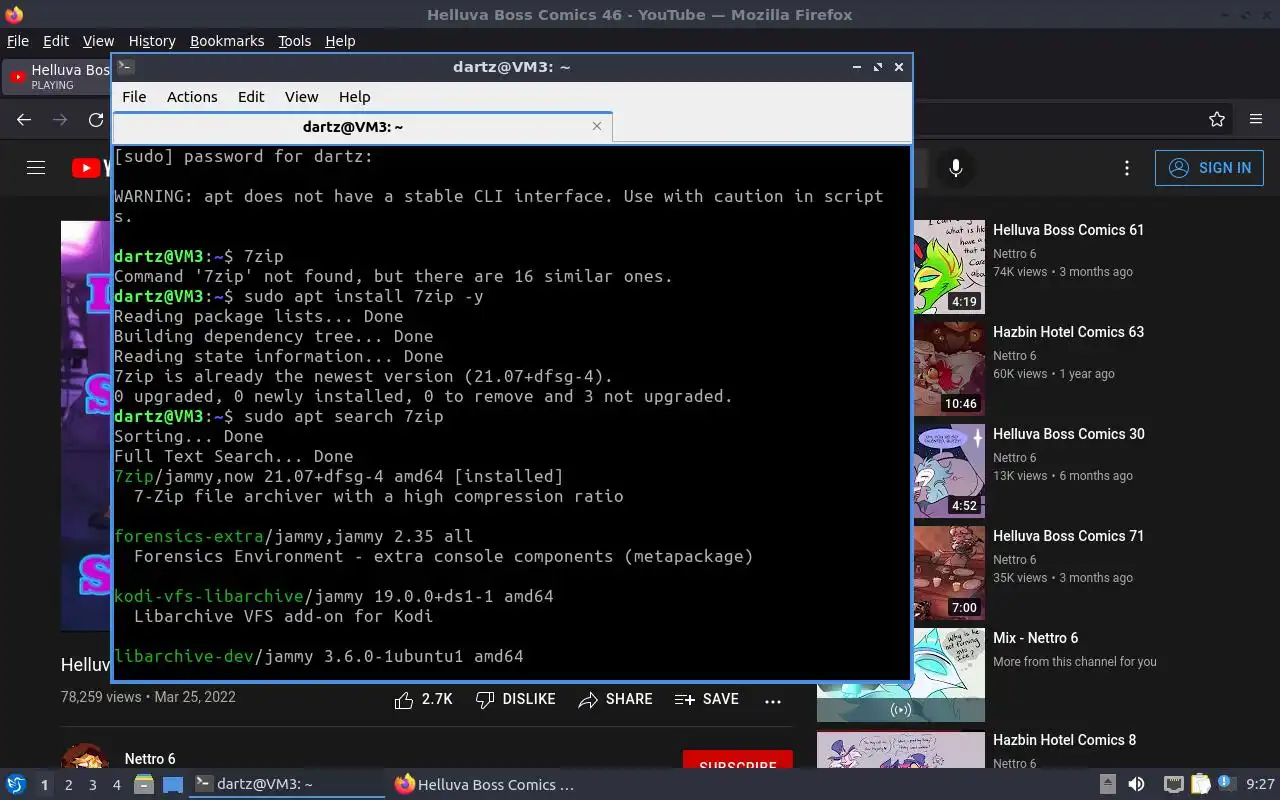The height and width of the screenshot is (800, 1280).
Task: Open Firefox Tools menu
Action: pyautogui.click(x=294, y=41)
